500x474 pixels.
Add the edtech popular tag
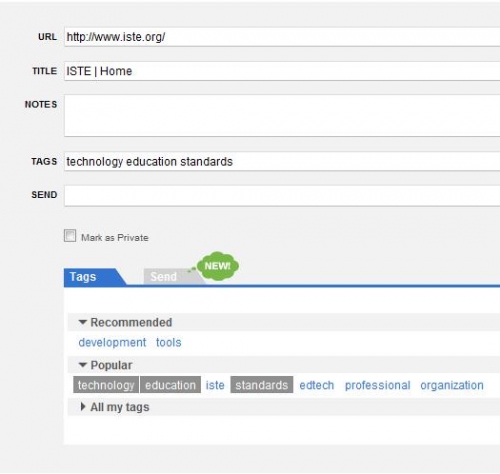(317, 385)
